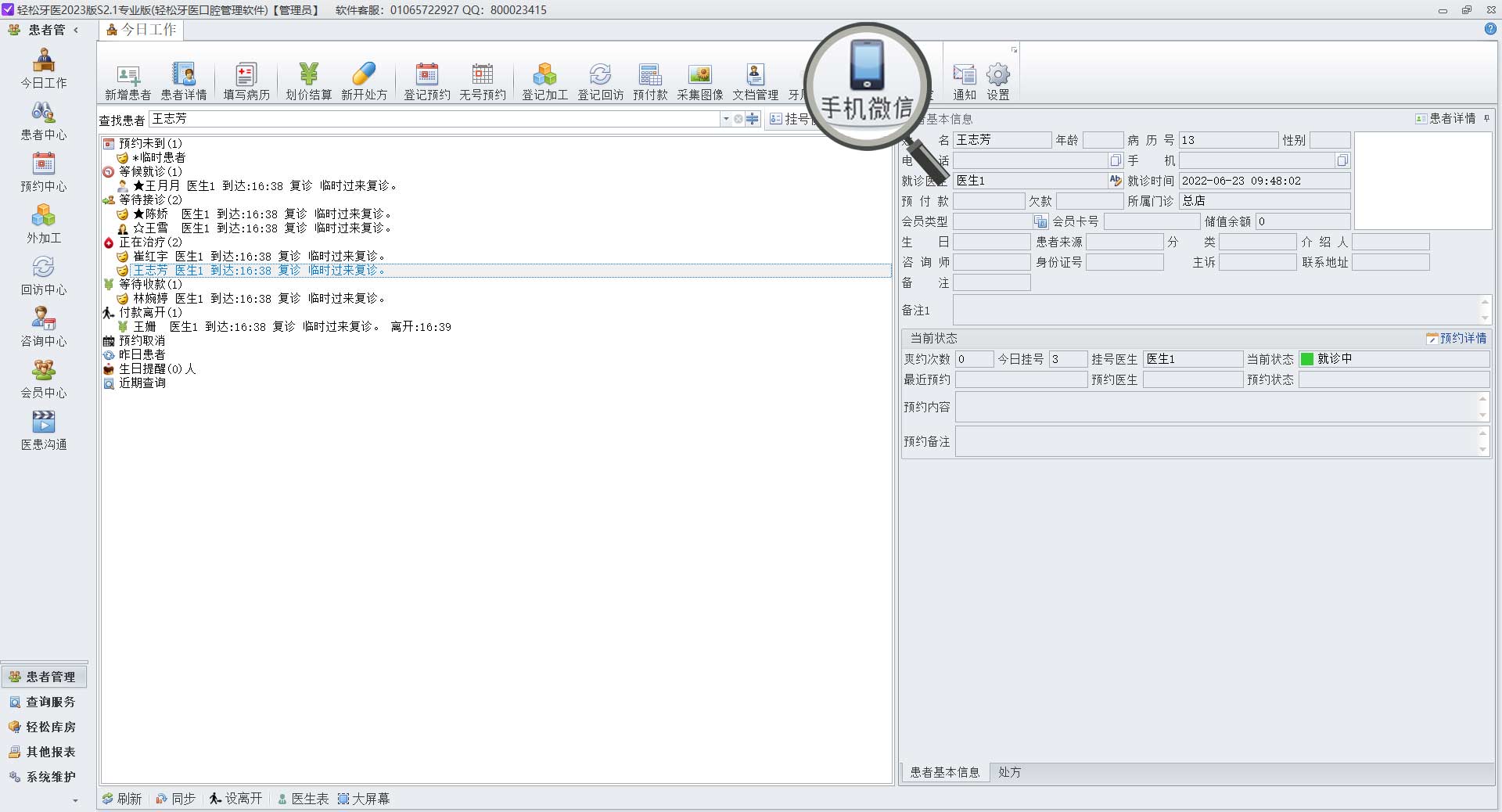Click the 登记预约 toolbar icon
The width and height of the screenshot is (1502, 812).
tap(427, 82)
